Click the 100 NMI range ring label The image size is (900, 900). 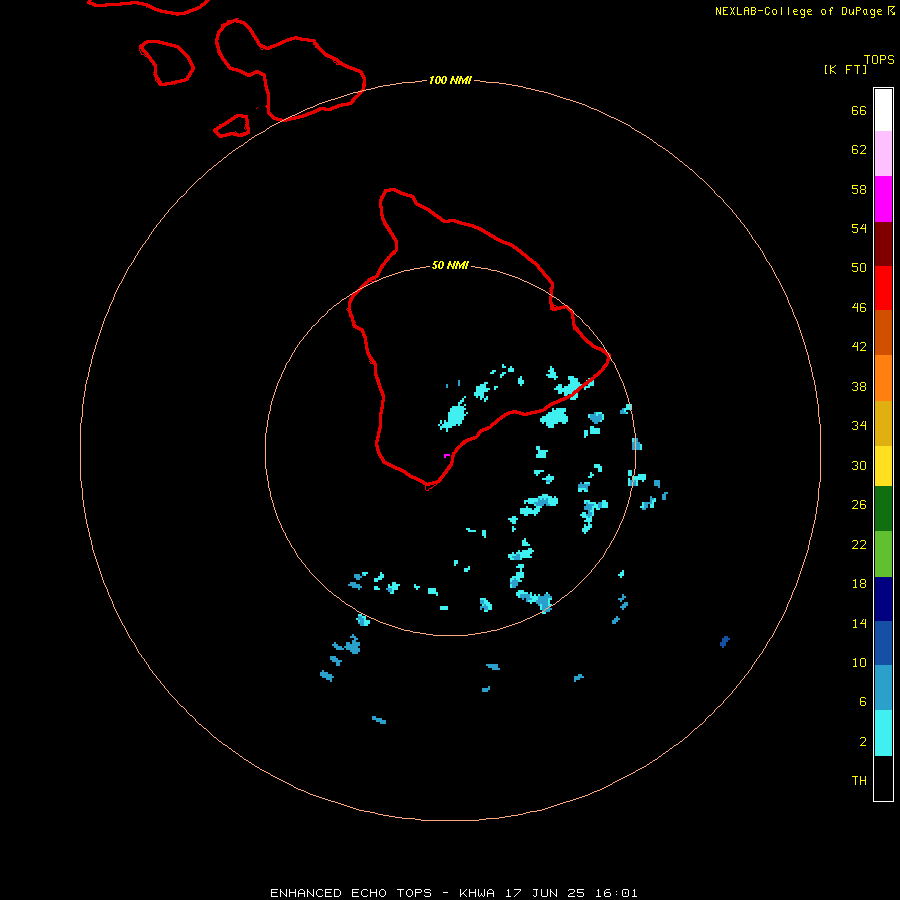tap(450, 80)
